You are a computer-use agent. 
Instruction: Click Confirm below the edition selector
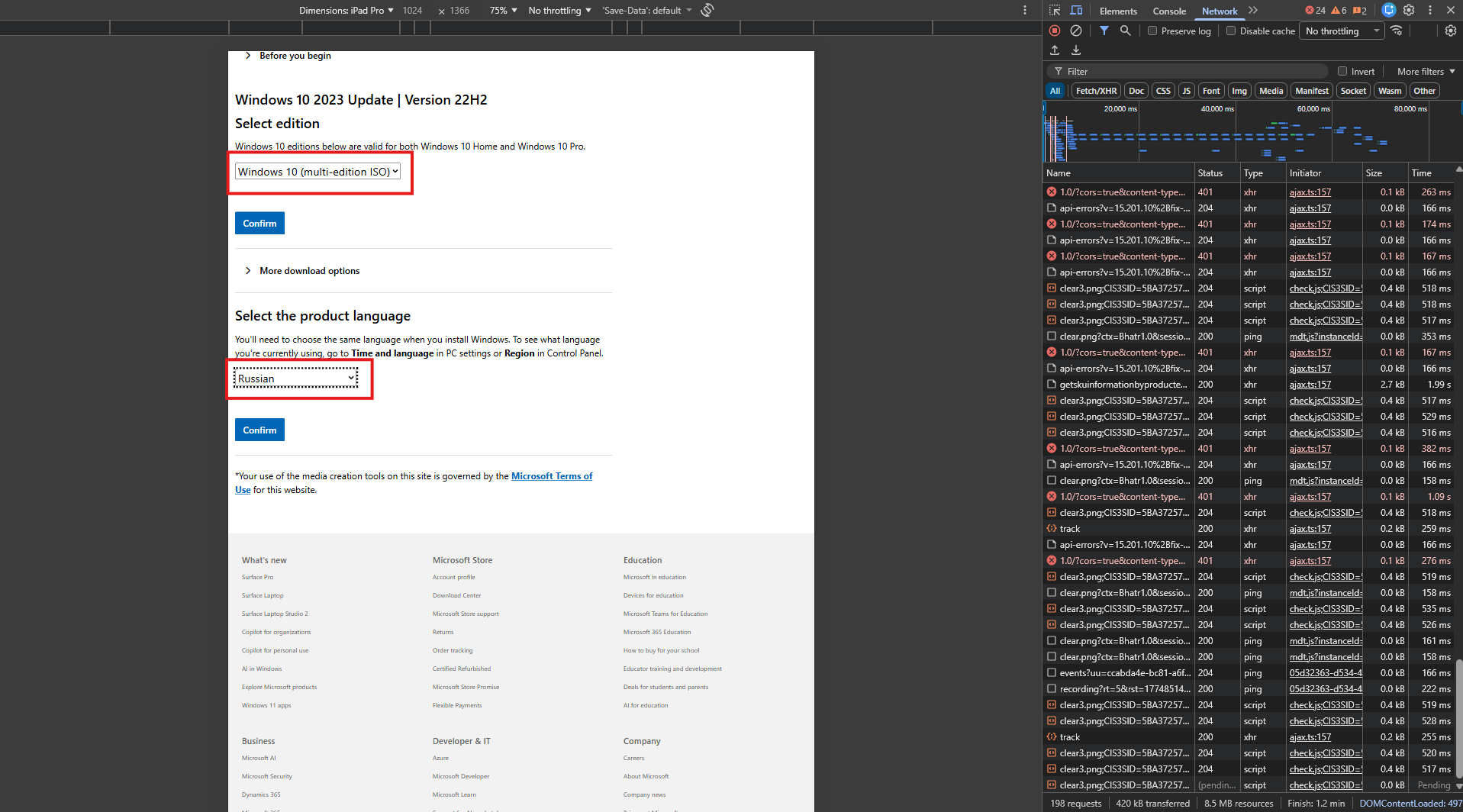[x=259, y=224]
